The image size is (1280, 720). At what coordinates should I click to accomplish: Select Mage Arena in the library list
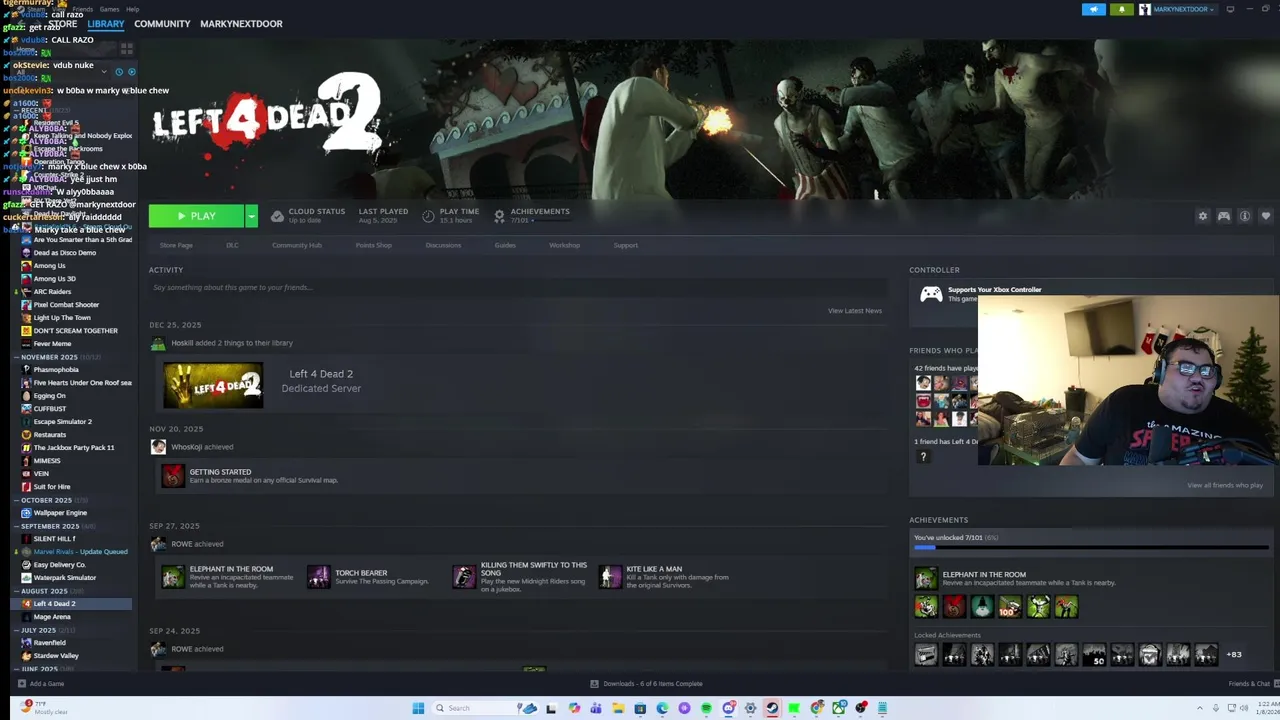pos(52,617)
